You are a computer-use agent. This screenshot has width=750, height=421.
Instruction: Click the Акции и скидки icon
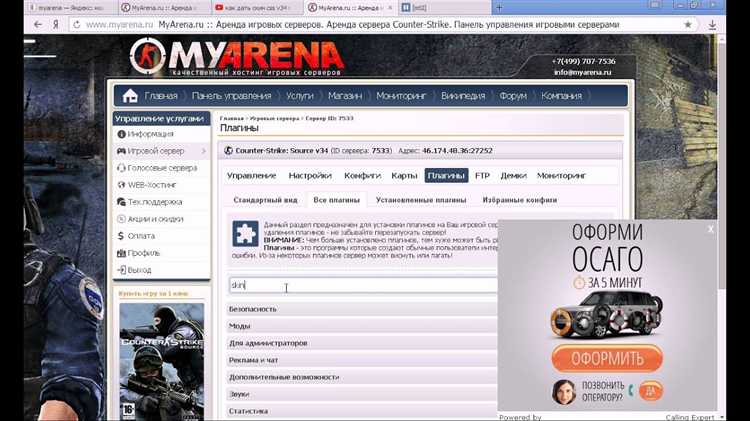pos(121,219)
